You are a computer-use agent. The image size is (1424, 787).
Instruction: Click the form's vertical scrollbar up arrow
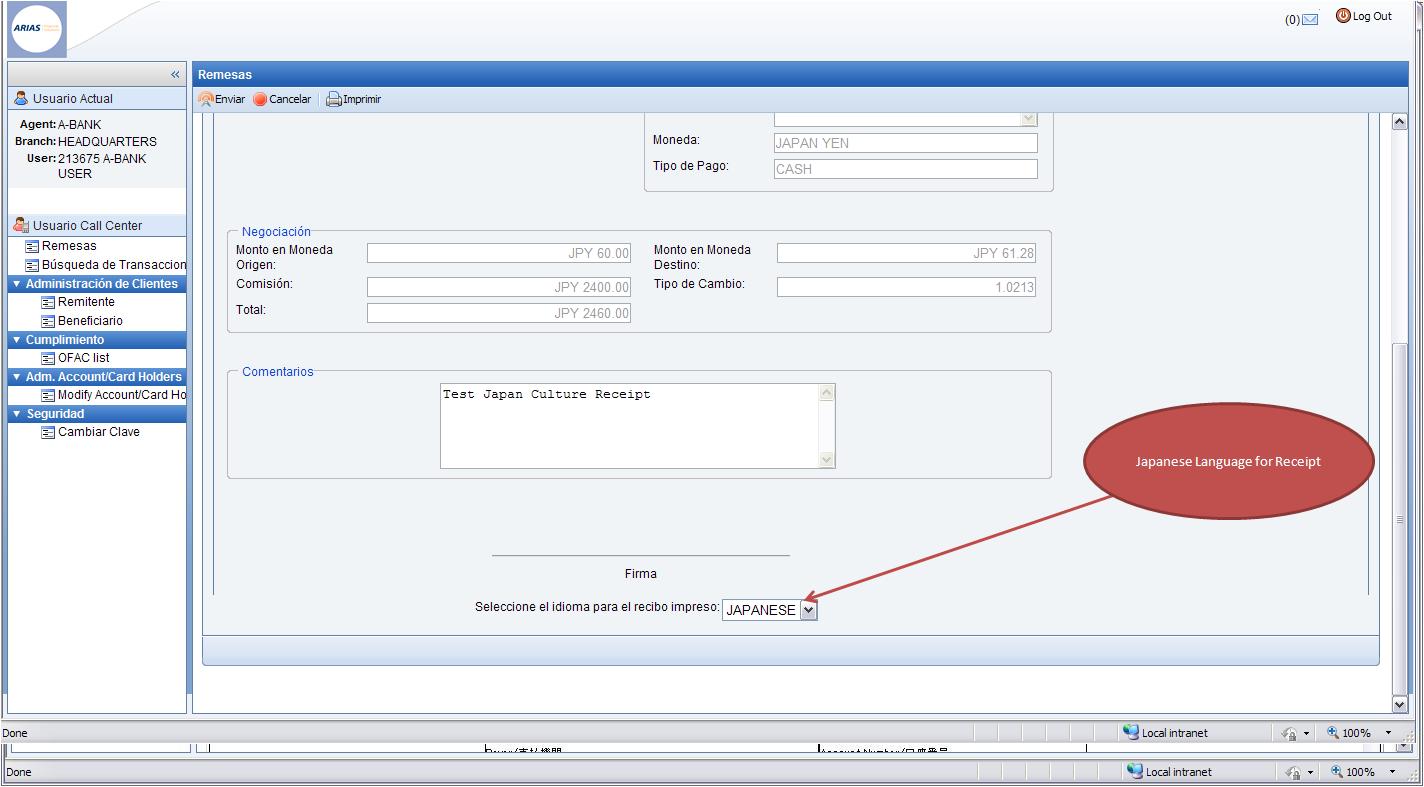coord(1400,121)
